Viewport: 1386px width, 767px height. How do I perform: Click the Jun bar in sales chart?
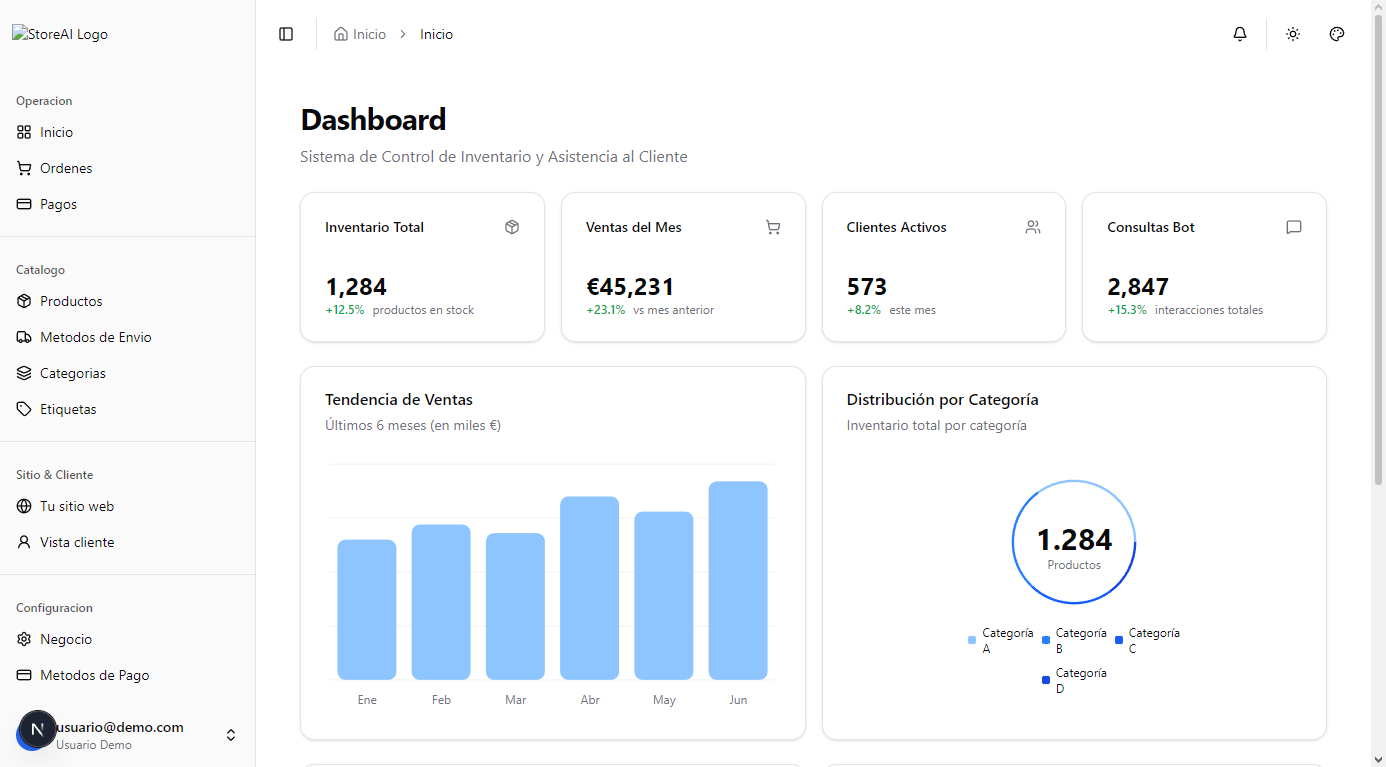coord(738,580)
